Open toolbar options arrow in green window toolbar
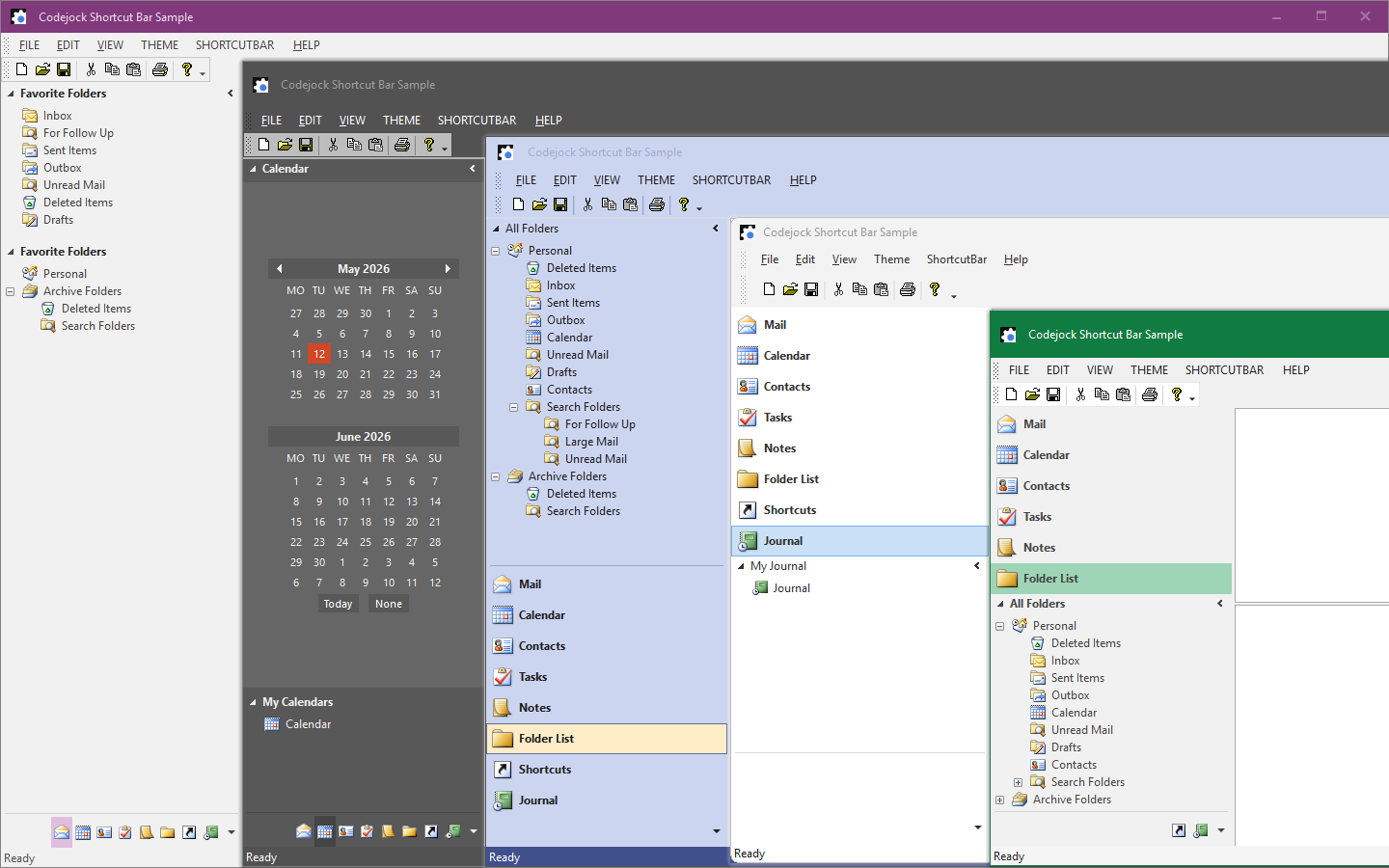Viewport: 1389px width, 868px height. click(1192, 397)
